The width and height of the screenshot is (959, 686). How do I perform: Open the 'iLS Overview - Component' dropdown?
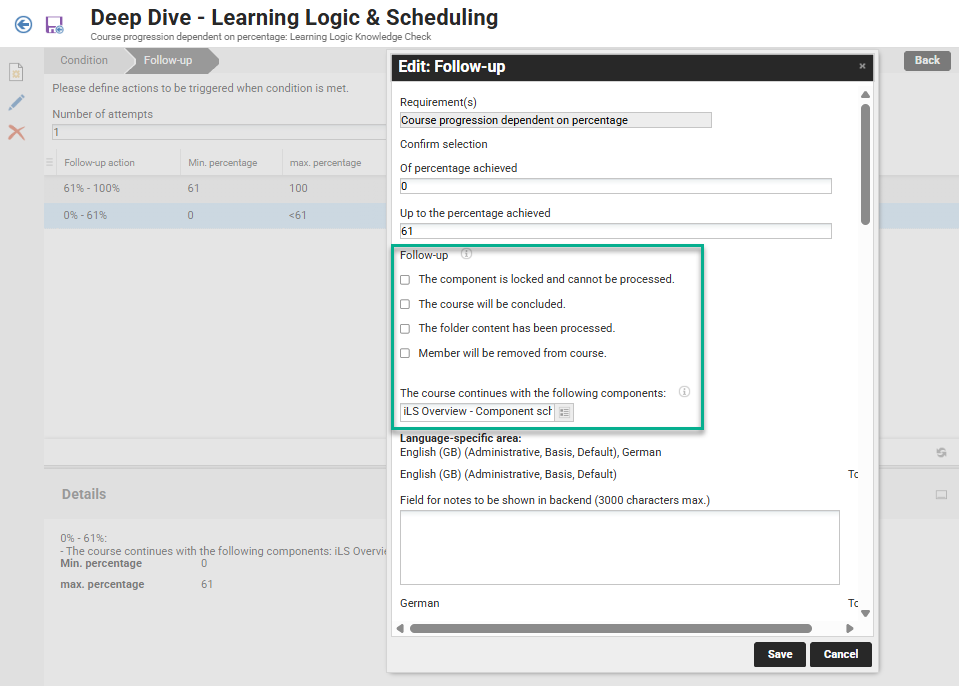tap(476, 412)
